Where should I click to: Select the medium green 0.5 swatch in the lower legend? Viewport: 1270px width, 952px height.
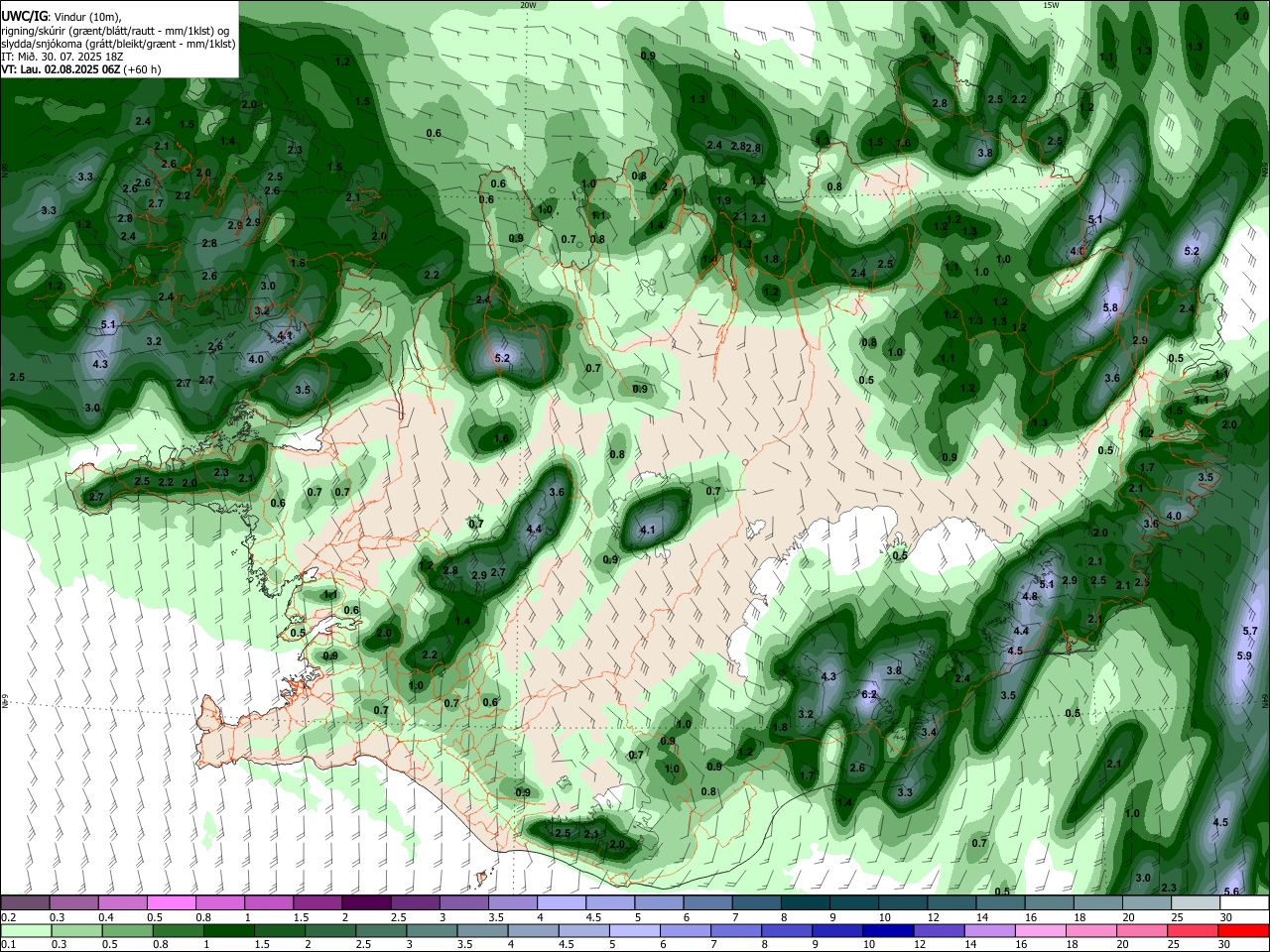125,931
